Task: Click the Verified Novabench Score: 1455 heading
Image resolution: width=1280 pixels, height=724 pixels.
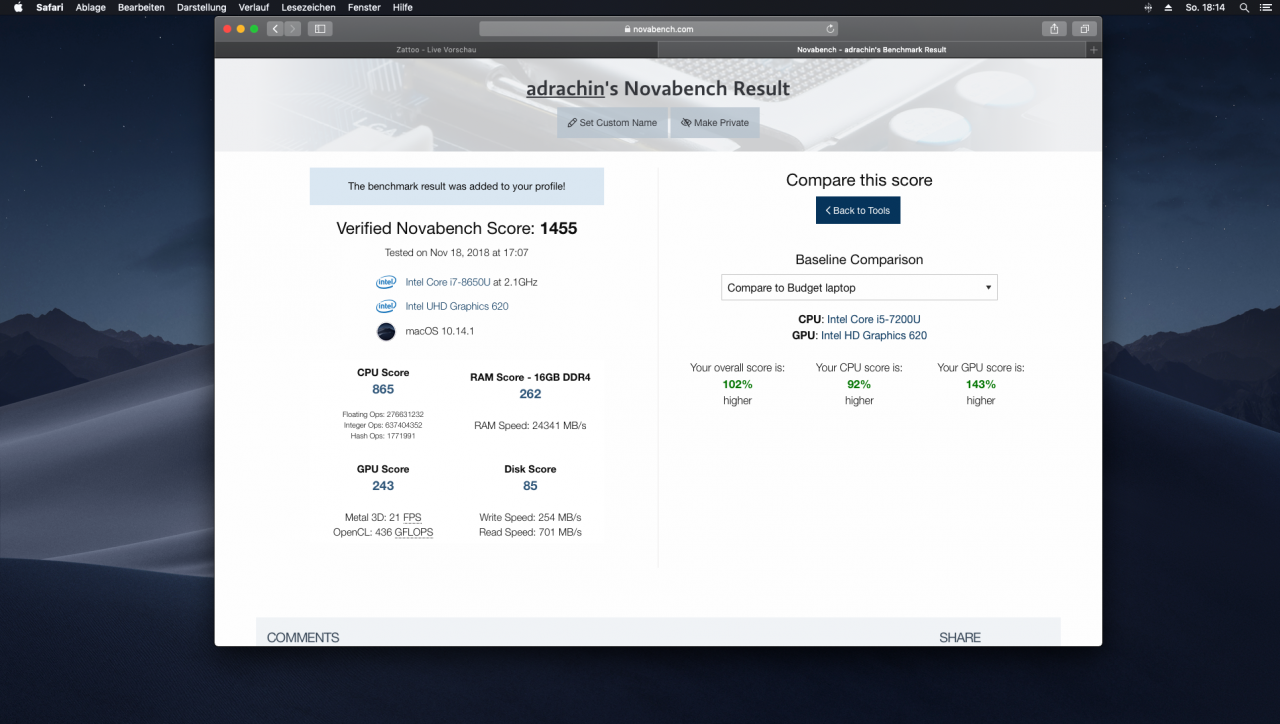Action: pyautogui.click(x=457, y=228)
